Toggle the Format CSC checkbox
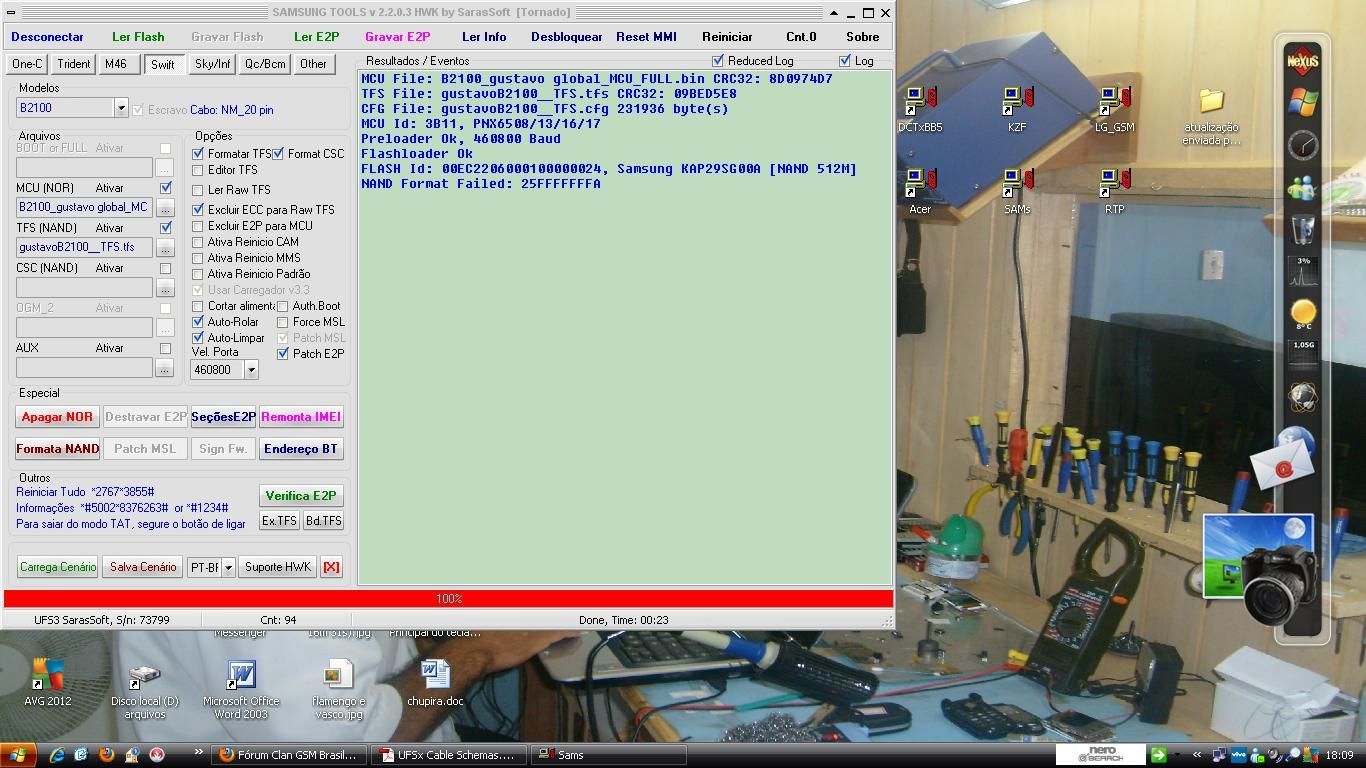Image resolution: width=1366 pixels, height=768 pixels. point(278,154)
